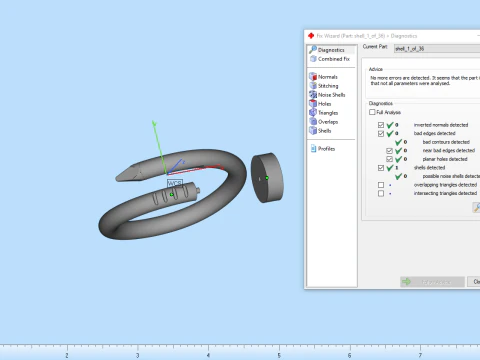The width and height of the screenshot is (480, 360).
Task: Toggle the near bad edges detected checkbox
Action: tap(389, 151)
